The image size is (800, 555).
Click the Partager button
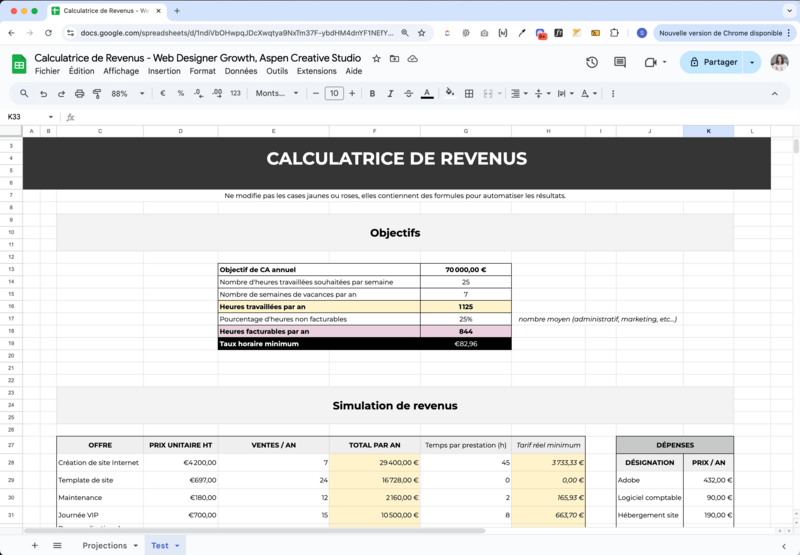[x=712, y=62]
